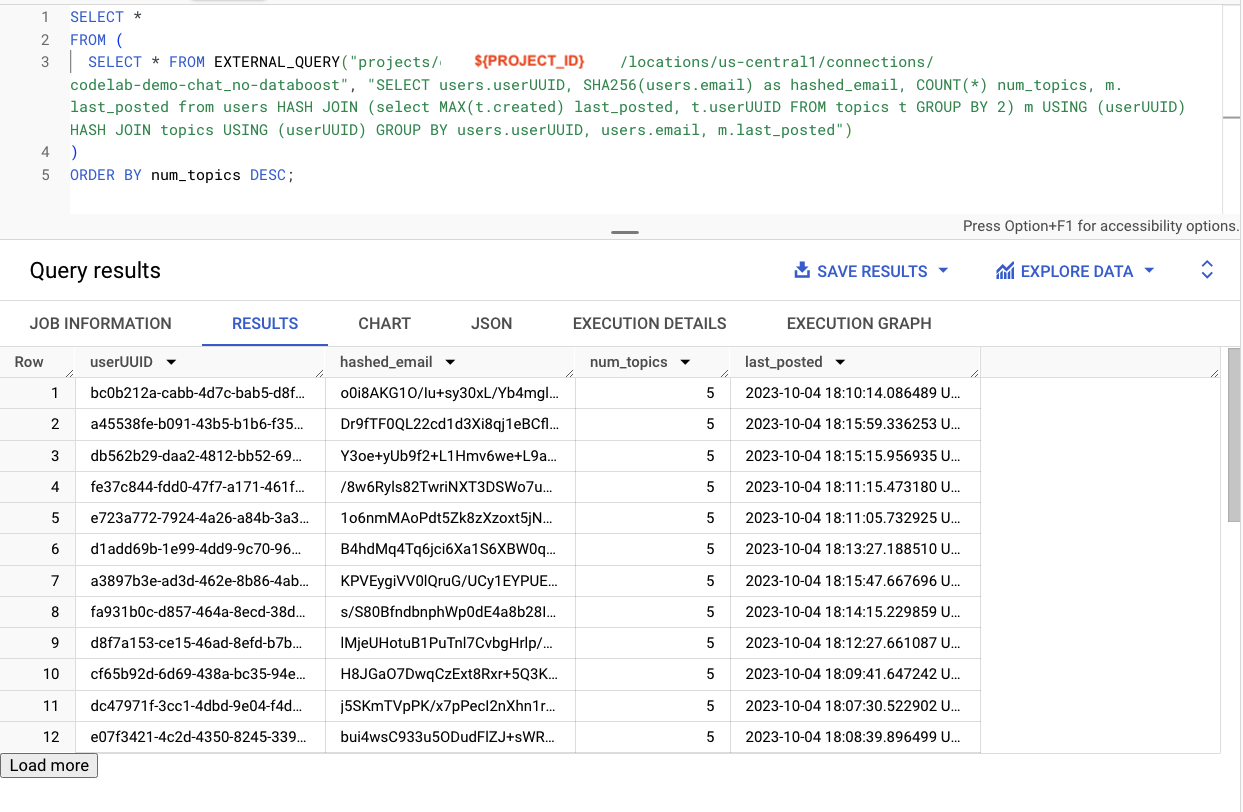View the Execution Graph tab
This screenshot has height=812, width=1243.
(x=858, y=323)
